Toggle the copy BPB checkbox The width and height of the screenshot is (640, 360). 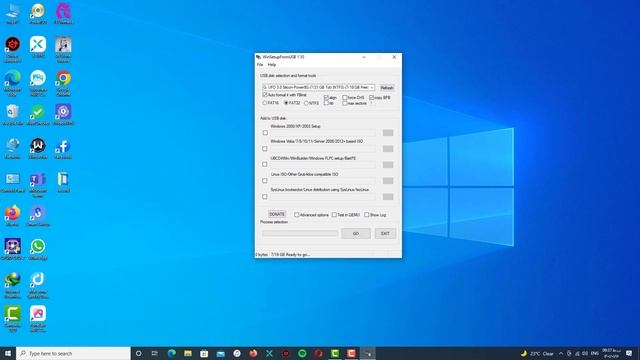tap(380, 98)
